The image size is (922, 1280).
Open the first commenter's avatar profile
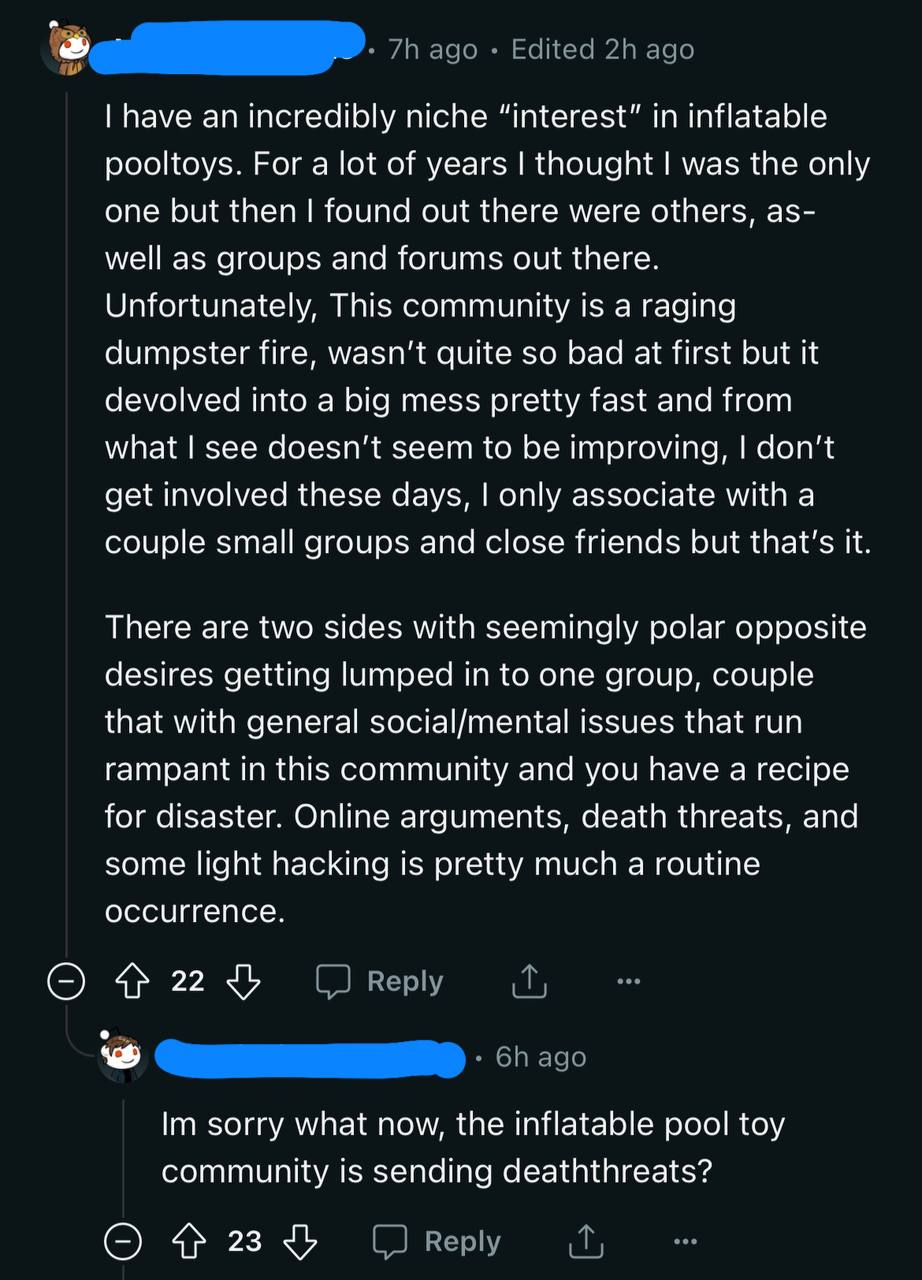(x=66, y=48)
